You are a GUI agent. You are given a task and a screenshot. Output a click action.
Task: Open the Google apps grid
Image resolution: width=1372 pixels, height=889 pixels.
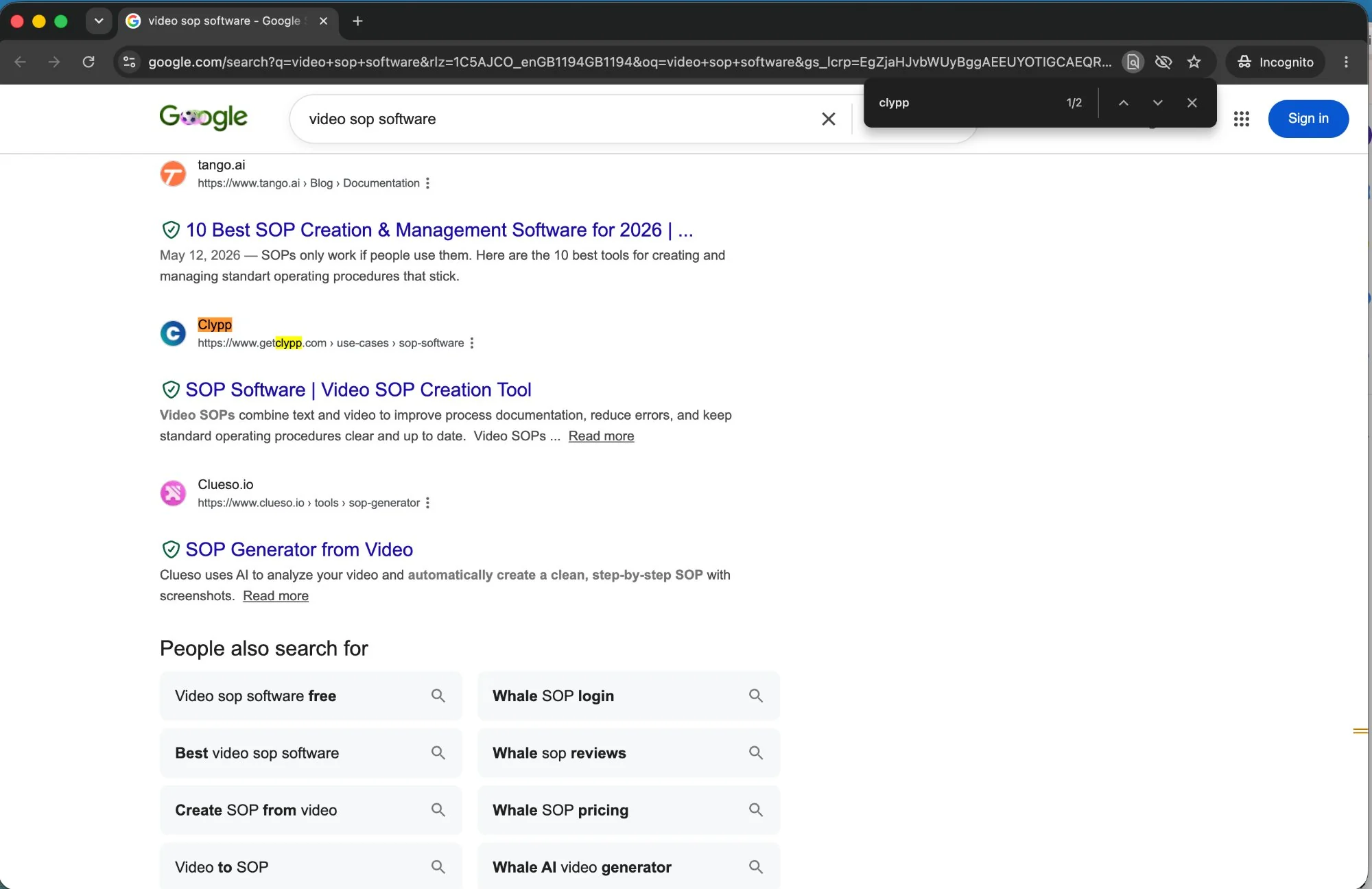(1242, 119)
